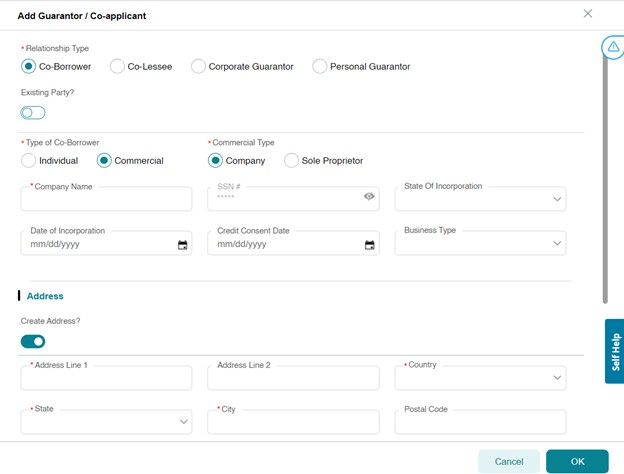Click the Cancel button
Viewport: 624px width, 474px height.
pos(509,461)
